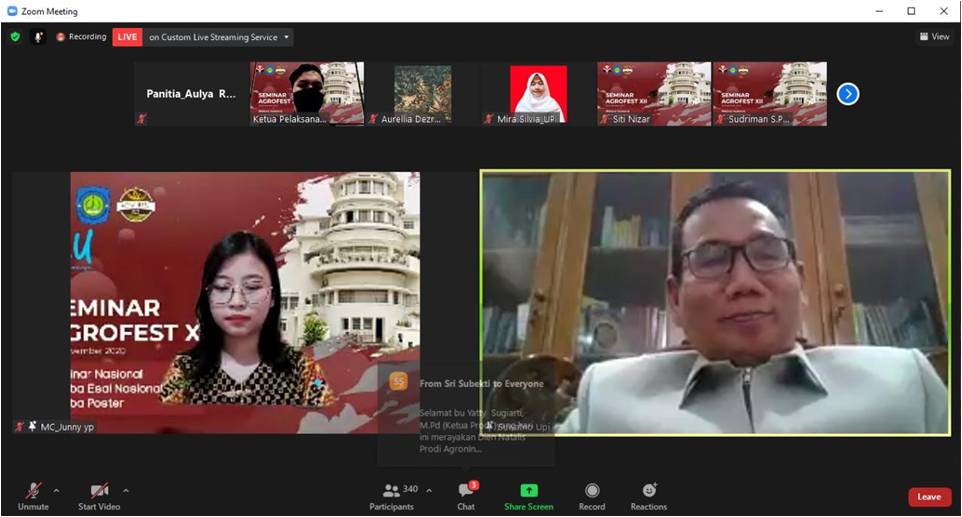
Task: Click the red LIVE badge
Action: 127,37
